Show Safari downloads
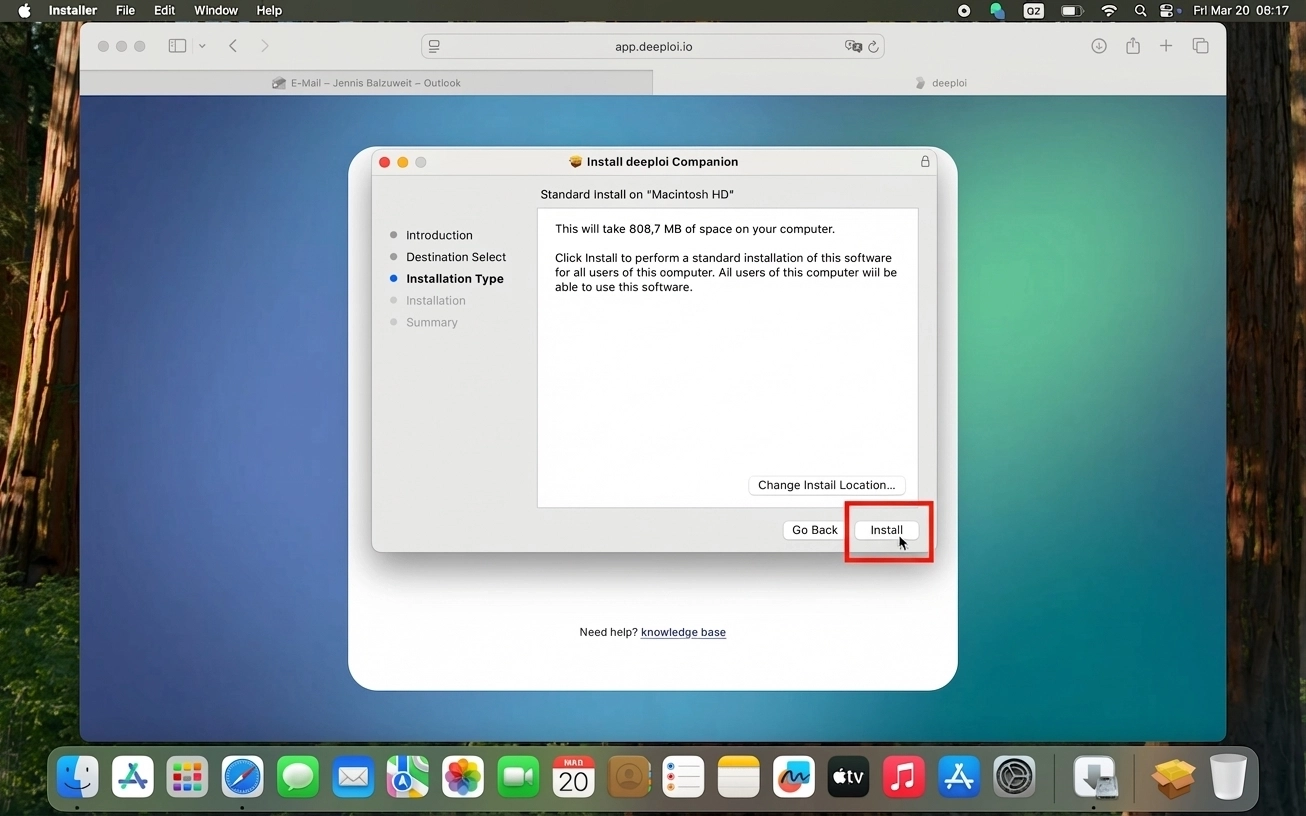Image resolution: width=1306 pixels, height=816 pixels. (1099, 46)
